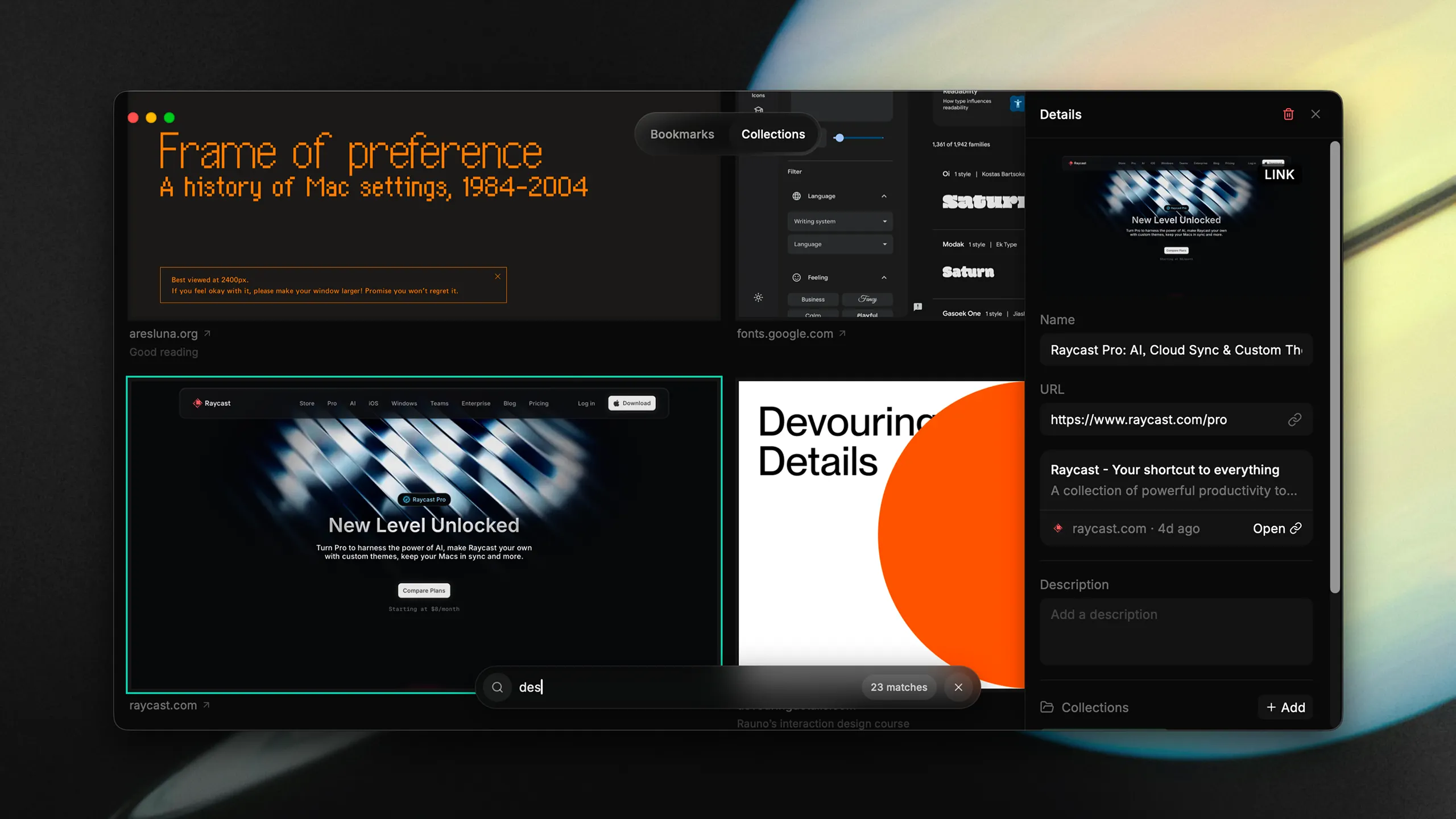Add the bookmark to a collection

tap(1285, 707)
